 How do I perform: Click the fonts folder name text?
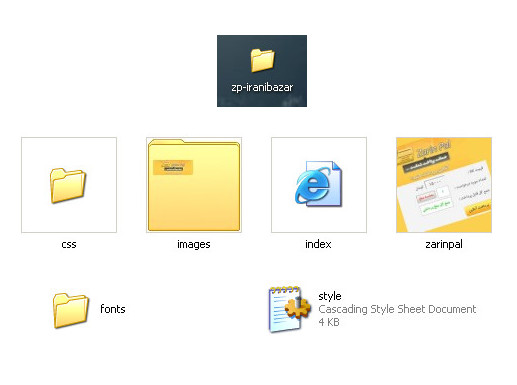[113, 309]
